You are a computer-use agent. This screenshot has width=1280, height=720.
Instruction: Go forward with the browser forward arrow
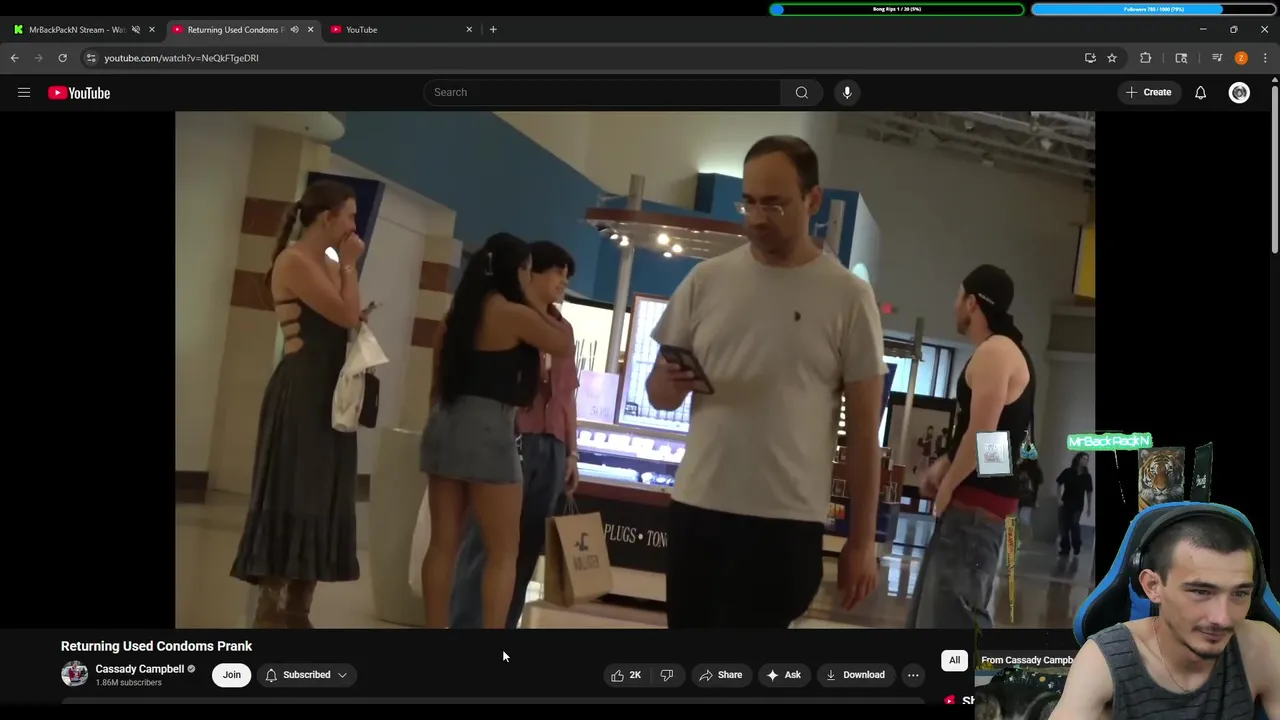coord(38,58)
